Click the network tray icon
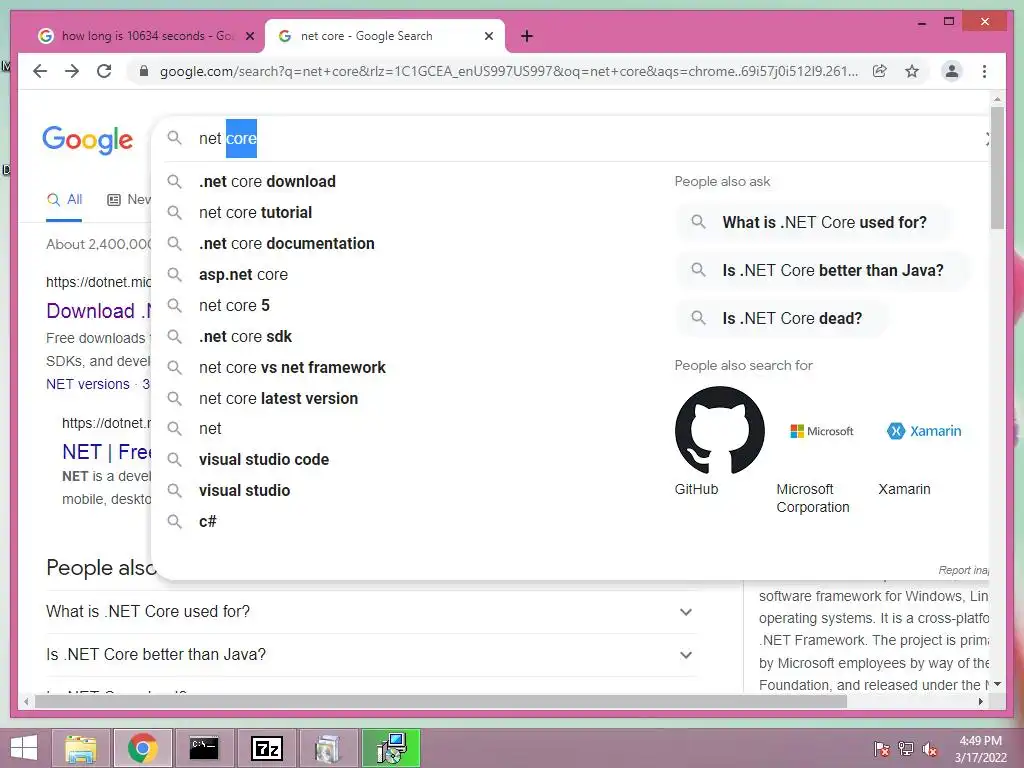The height and width of the screenshot is (768, 1024). point(906,748)
